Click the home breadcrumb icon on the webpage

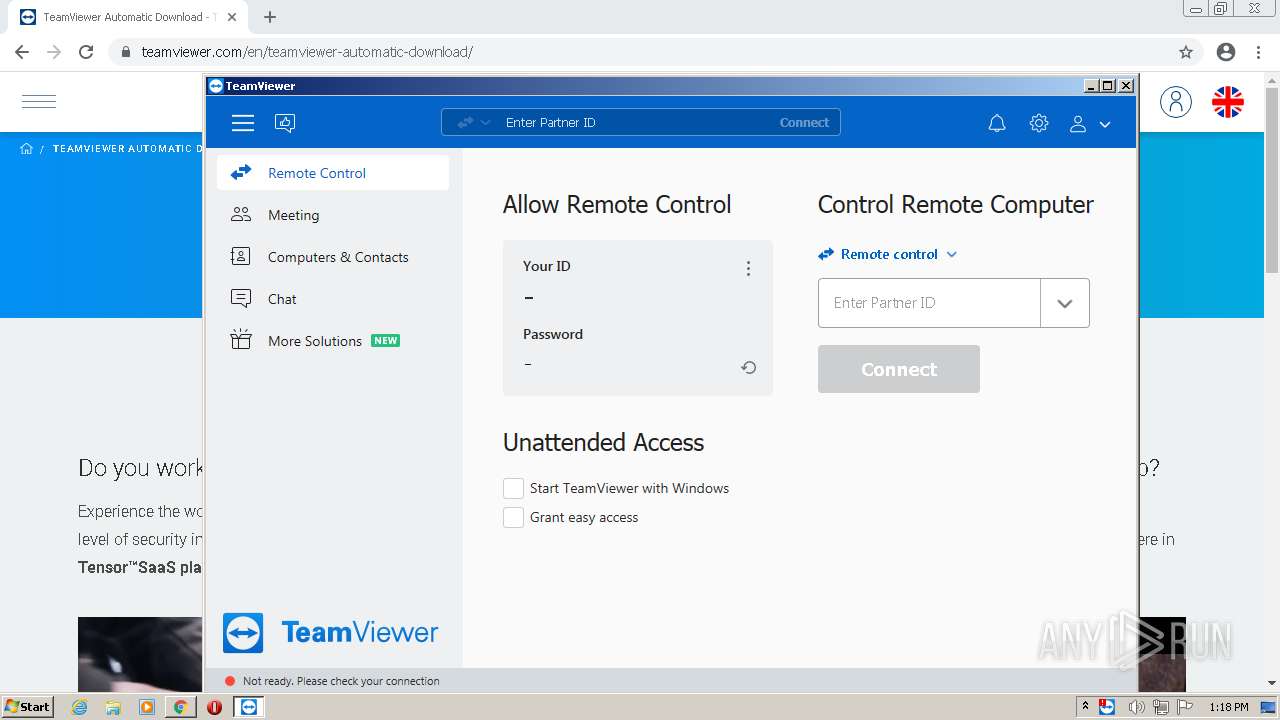tap(26, 148)
